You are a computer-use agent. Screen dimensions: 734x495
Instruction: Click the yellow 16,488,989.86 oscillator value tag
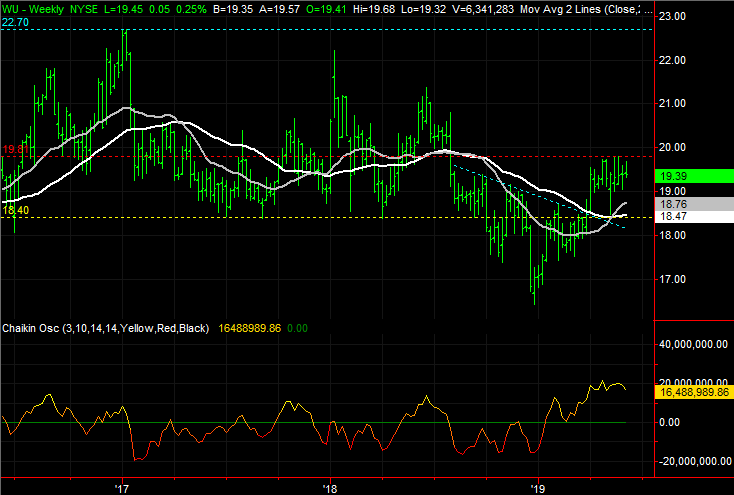[x=694, y=394]
